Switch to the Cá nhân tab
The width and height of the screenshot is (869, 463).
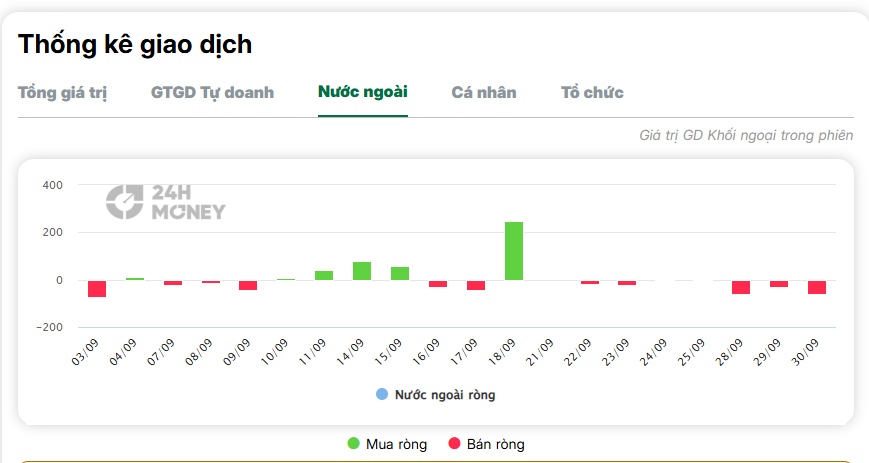point(484,93)
